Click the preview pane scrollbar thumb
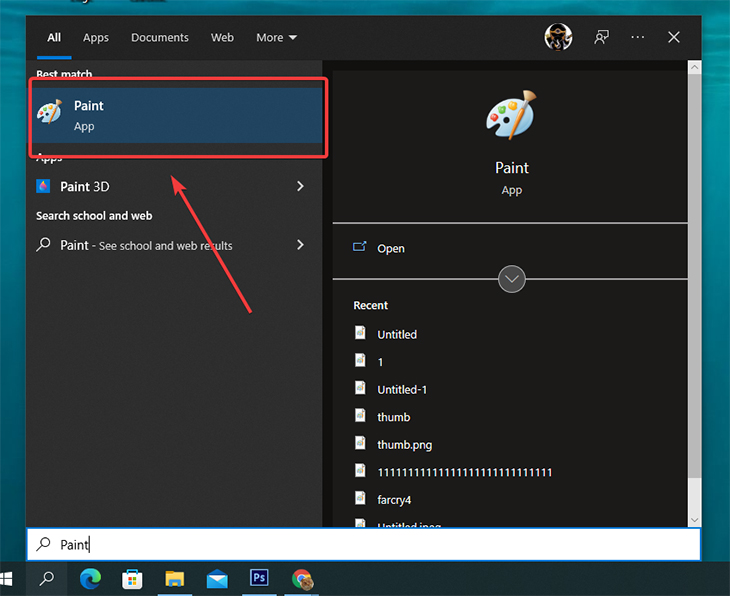The width and height of the screenshot is (730, 596). 694,275
